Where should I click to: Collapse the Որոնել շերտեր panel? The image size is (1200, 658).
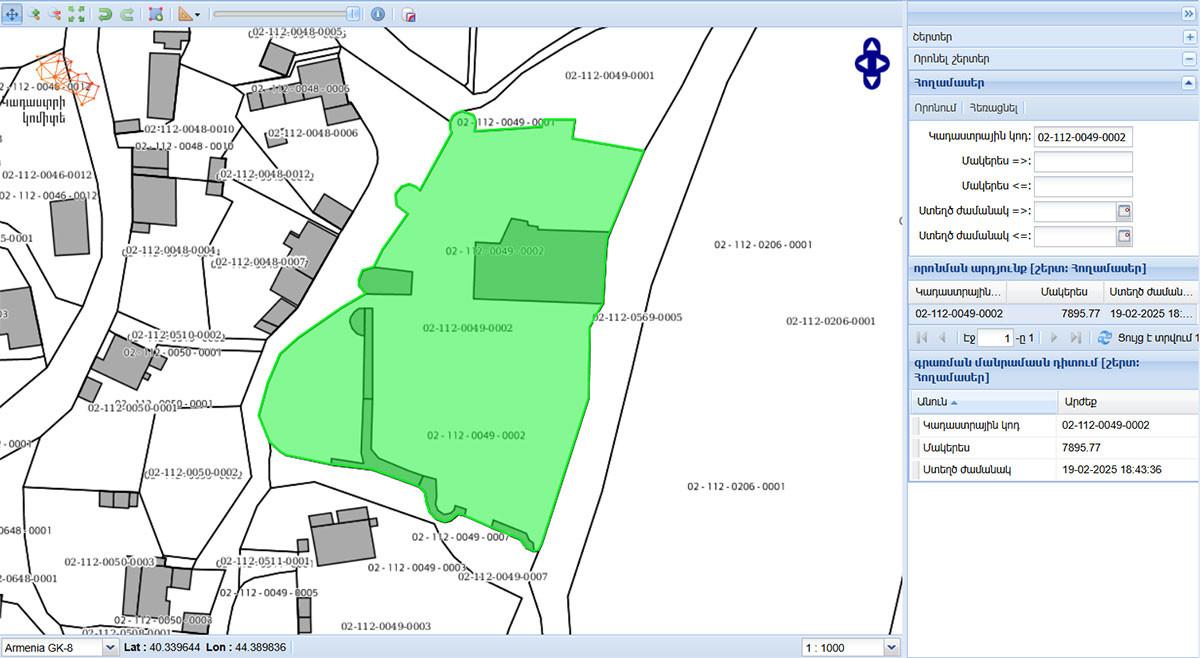point(1189,59)
